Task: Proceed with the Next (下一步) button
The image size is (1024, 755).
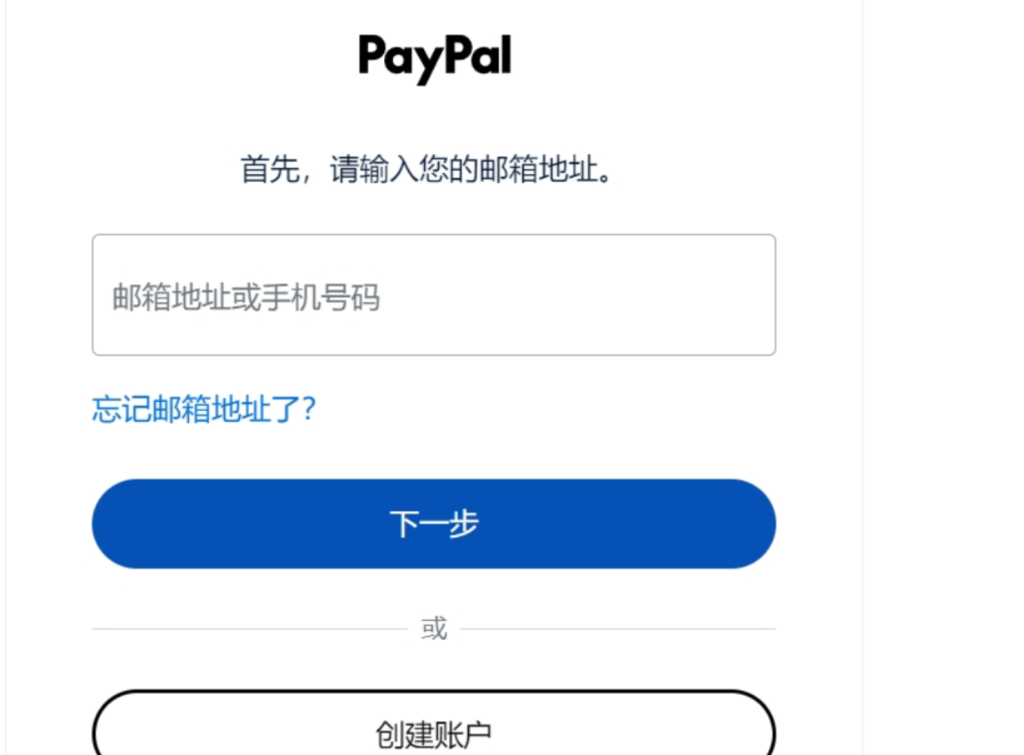Action: pos(434,524)
